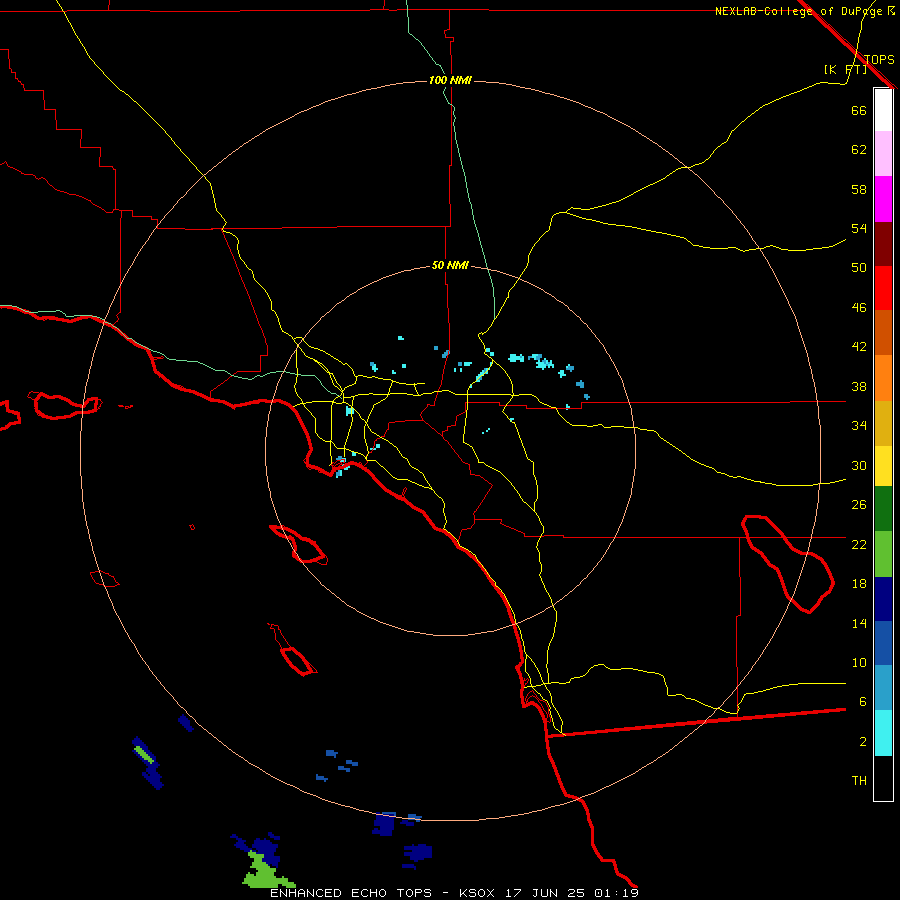Image resolution: width=900 pixels, height=900 pixels.
Task: Click the "50" legend value
Action: [859, 267]
